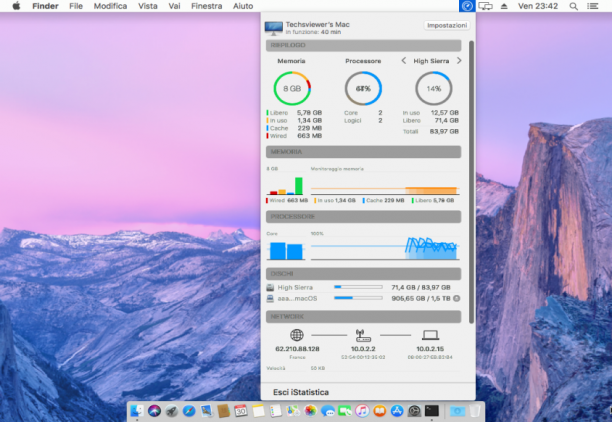Image resolution: width=612 pixels, height=422 pixels.
Task: Click the iMac icon beside Techsviewer's Mac
Action: (x=273, y=28)
